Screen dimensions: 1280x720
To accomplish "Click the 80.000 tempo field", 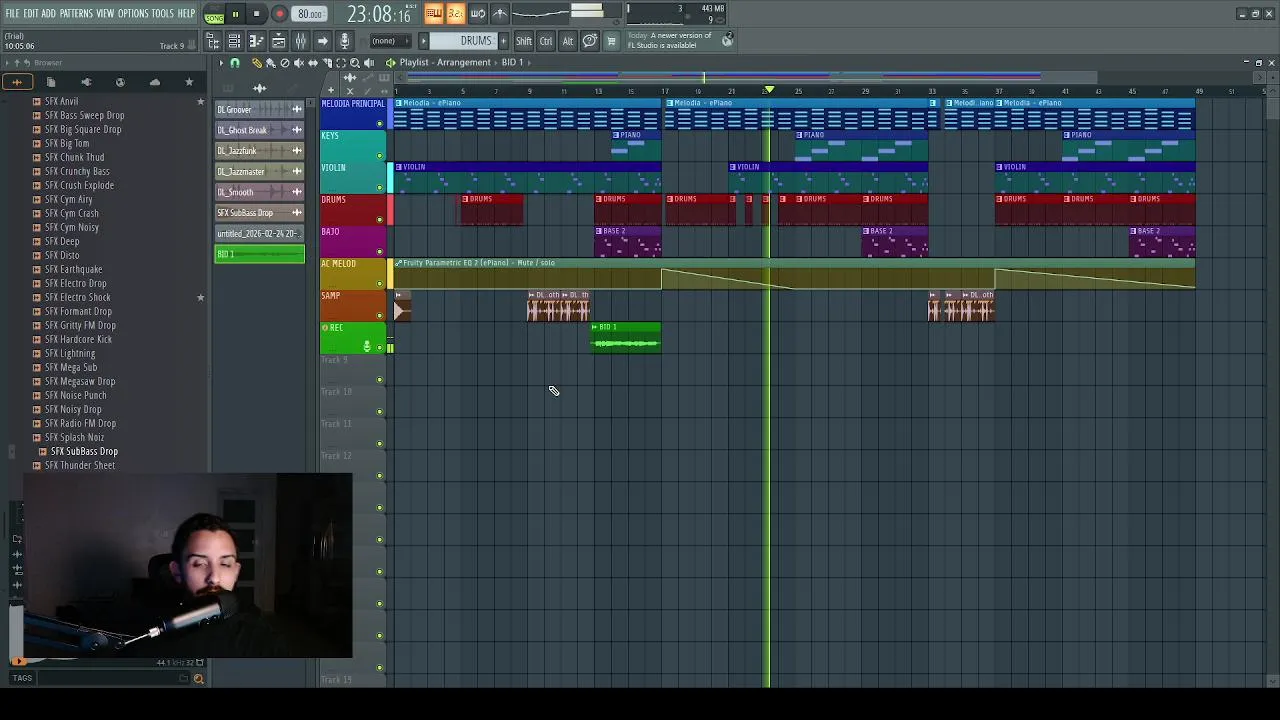I will point(310,15).
